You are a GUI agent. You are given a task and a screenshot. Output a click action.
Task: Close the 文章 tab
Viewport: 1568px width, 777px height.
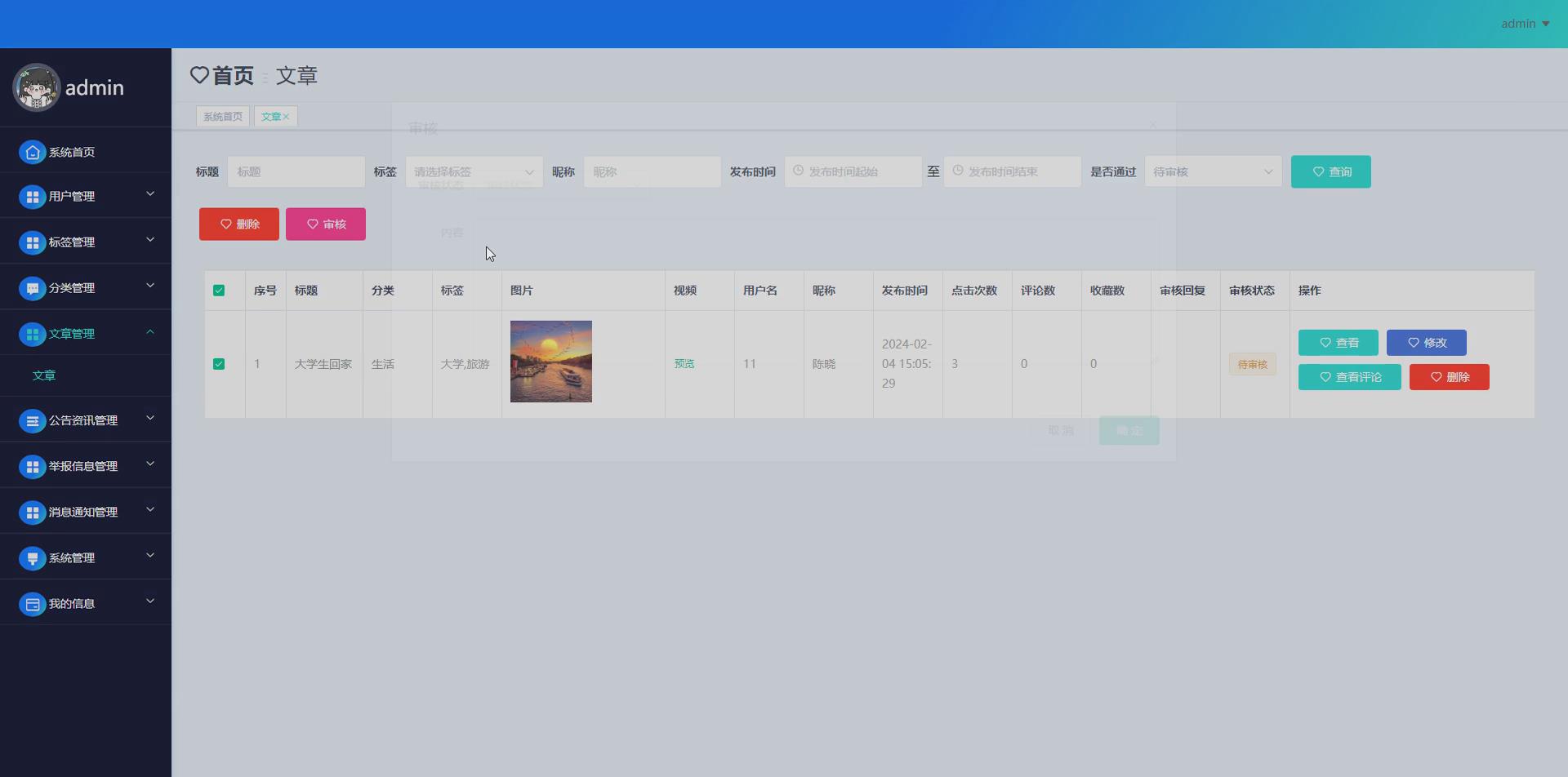(x=287, y=116)
